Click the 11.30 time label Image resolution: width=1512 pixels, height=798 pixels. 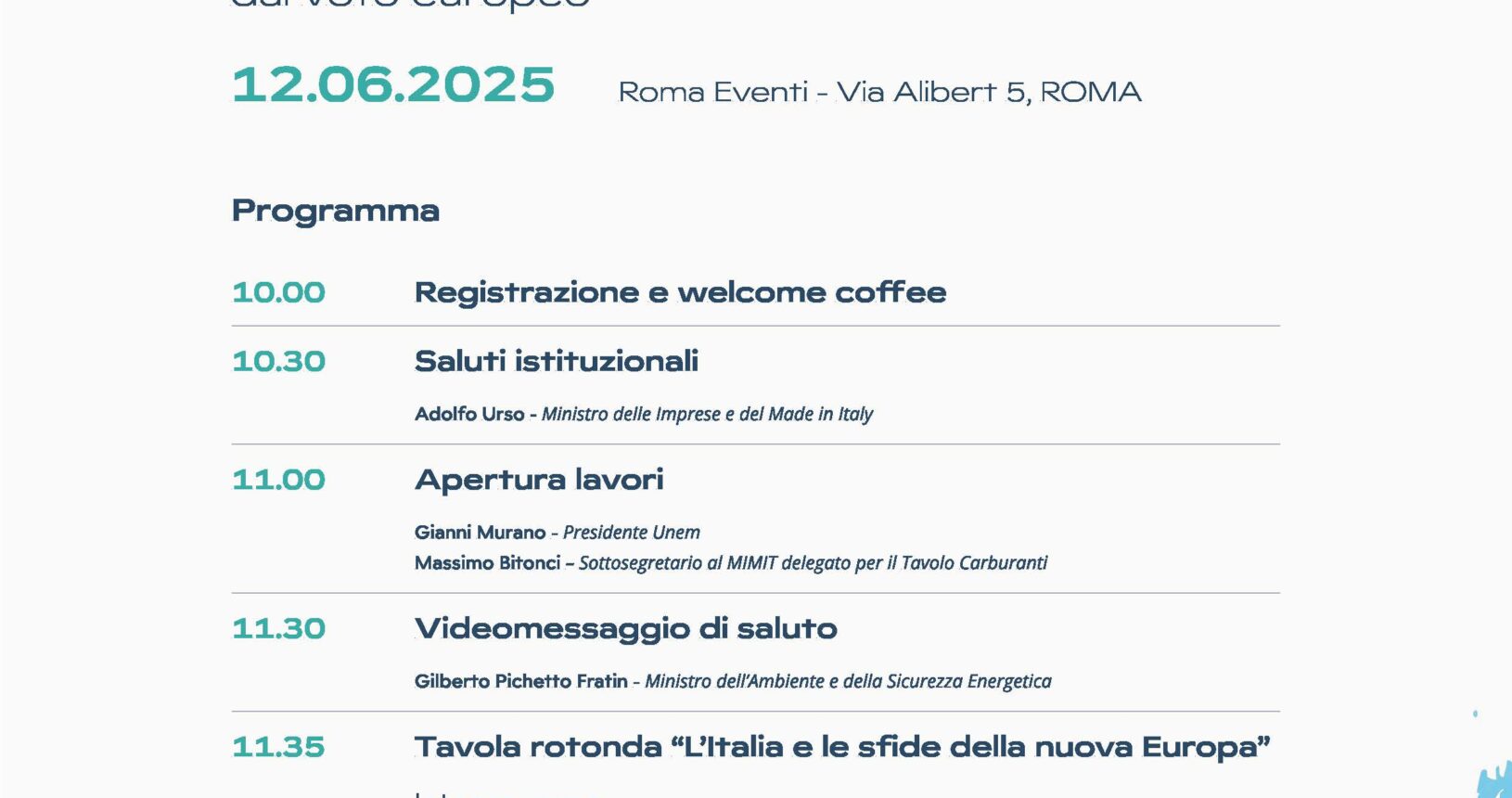point(278,628)
